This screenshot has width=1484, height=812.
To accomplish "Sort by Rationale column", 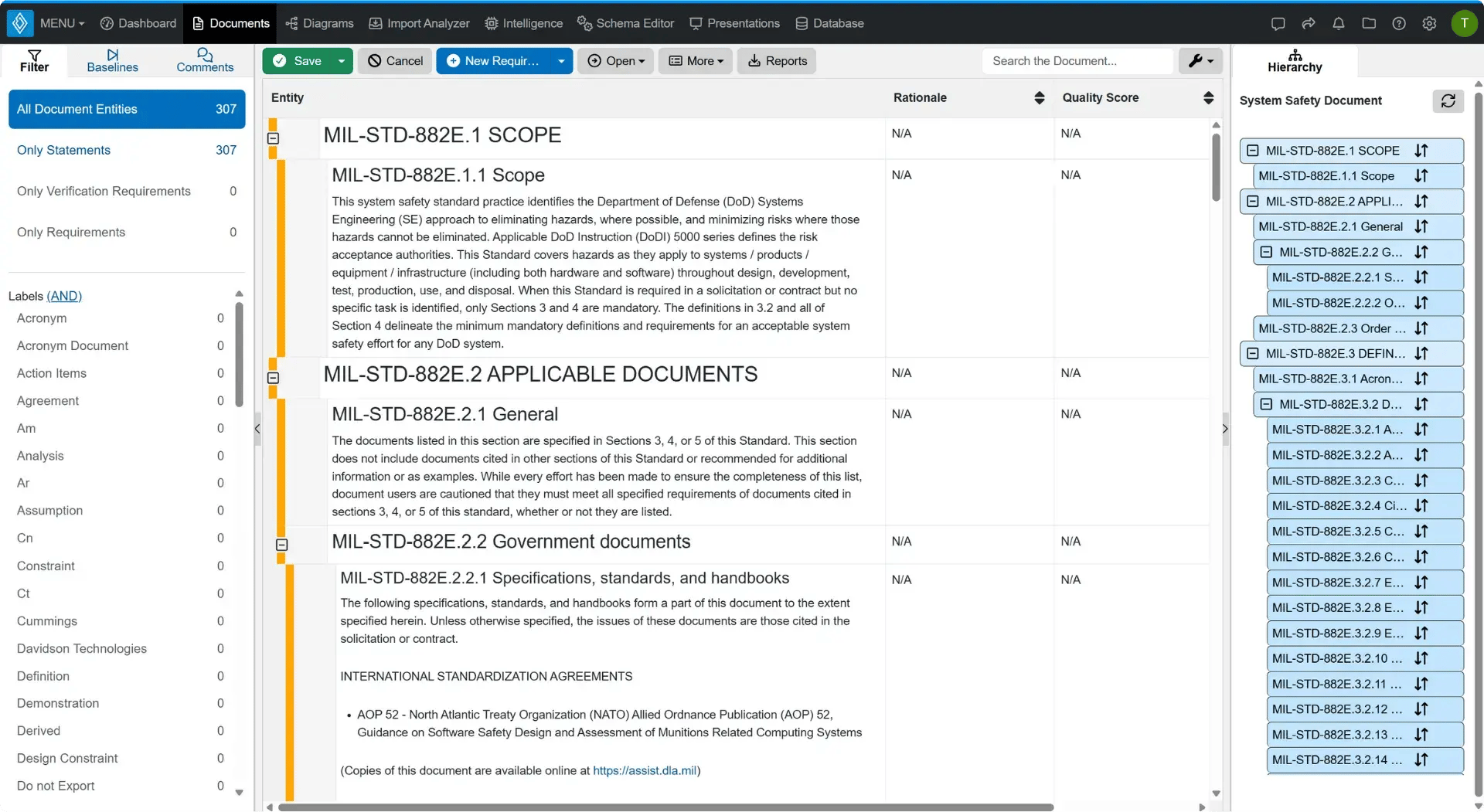I will tap(1040, 97).
